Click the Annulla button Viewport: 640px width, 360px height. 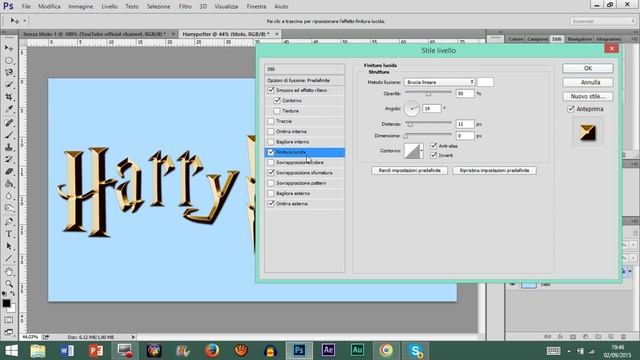tap(588, 82)
